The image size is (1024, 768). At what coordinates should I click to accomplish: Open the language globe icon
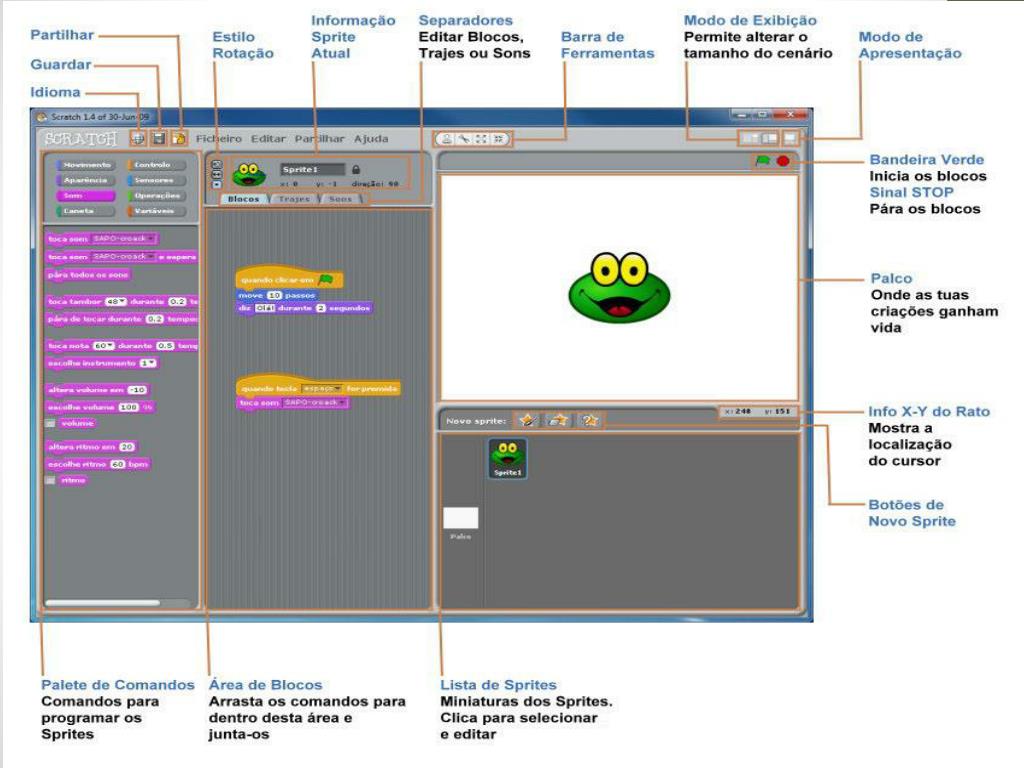point(138,138)
